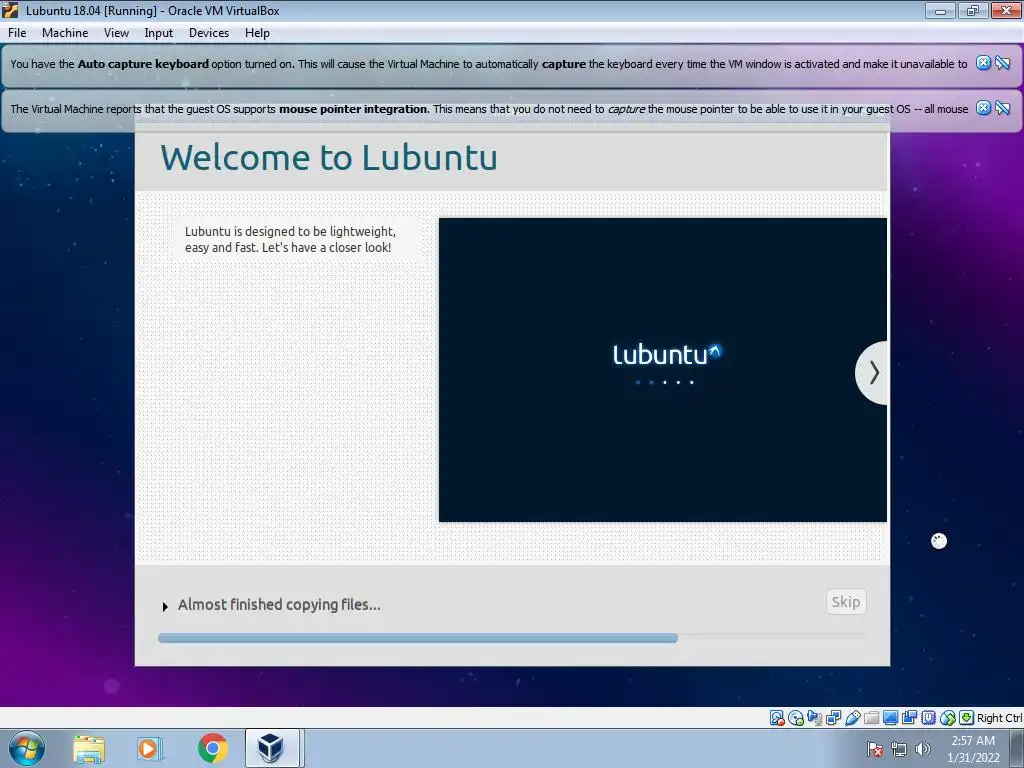Click the installation progress bar
The image size is (1024, 768).
[511, 638]
